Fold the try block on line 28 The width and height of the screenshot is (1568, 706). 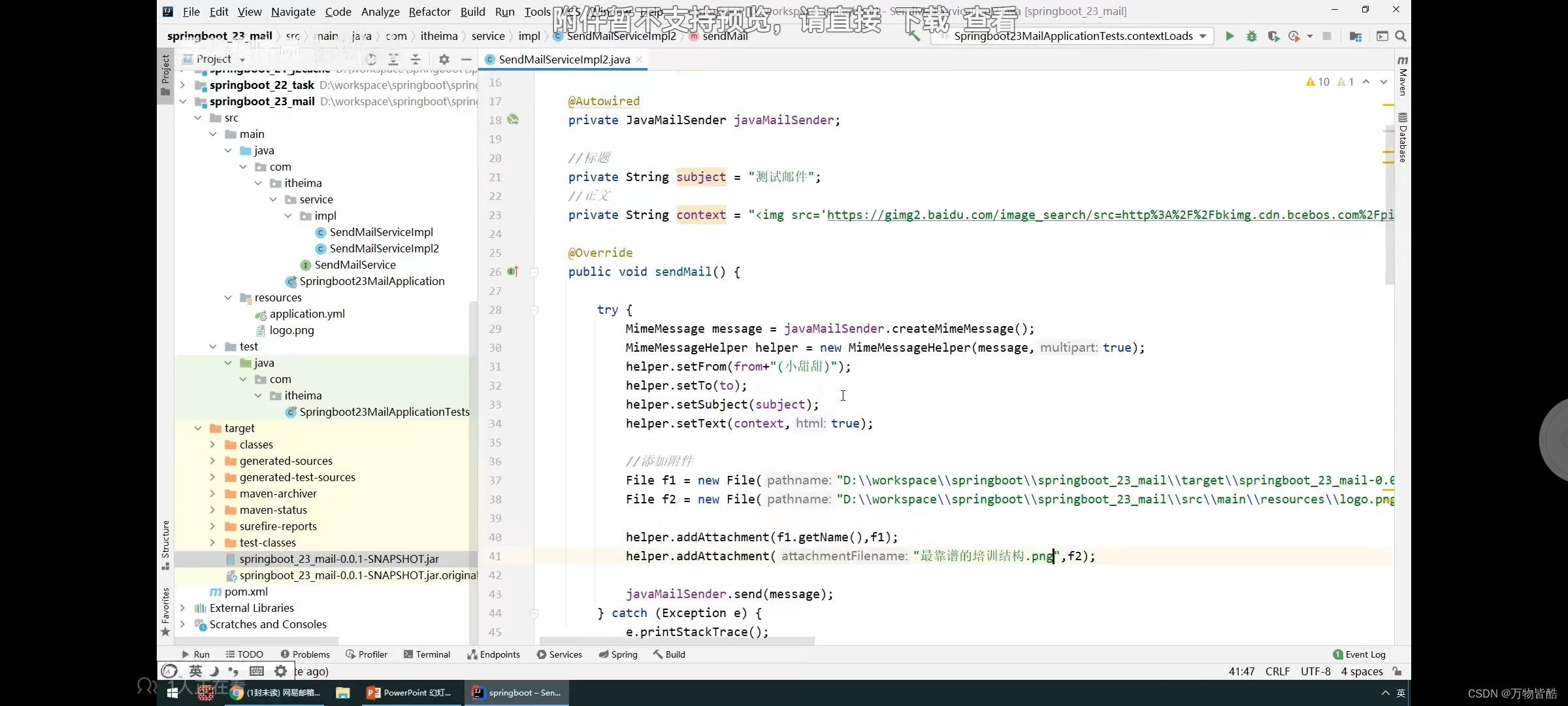click(534, 310)
